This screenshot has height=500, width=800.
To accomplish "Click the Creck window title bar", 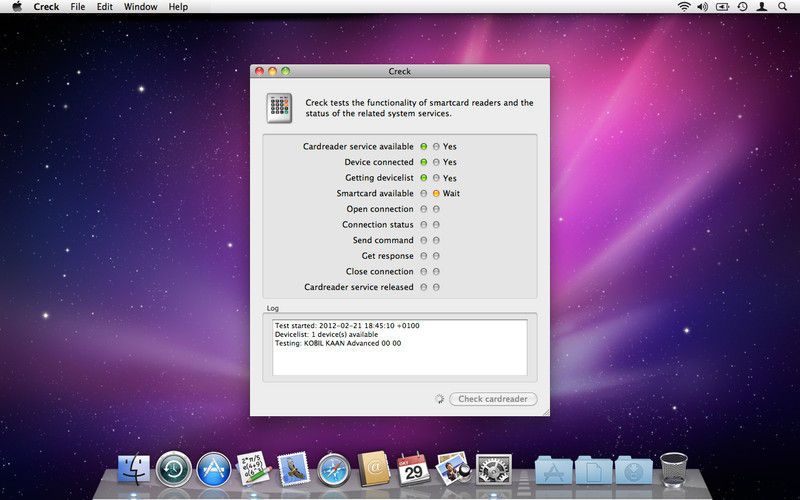I will pyautogui.click(x=399, y=71).
